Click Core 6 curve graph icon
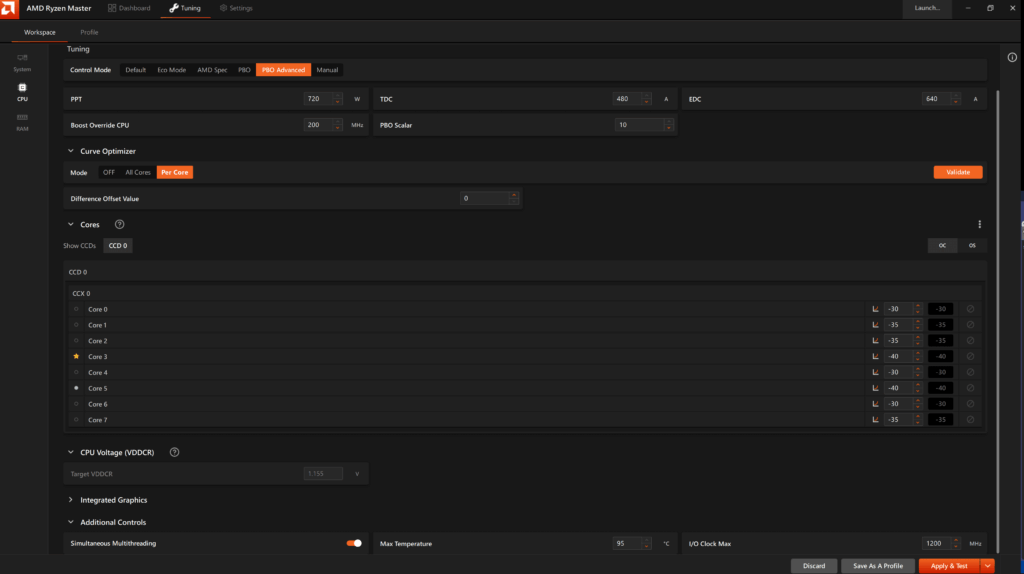 coord(875,404)
